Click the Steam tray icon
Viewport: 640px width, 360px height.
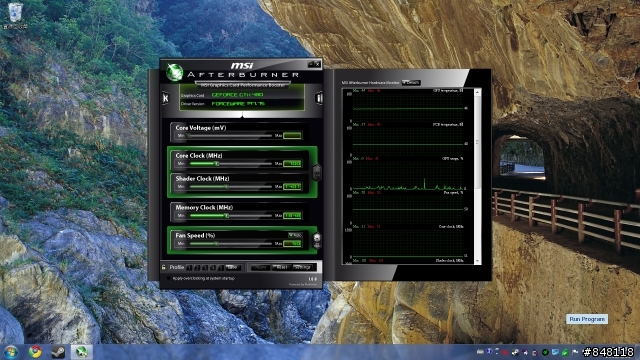pyautogui.click(x=515, y=352)
